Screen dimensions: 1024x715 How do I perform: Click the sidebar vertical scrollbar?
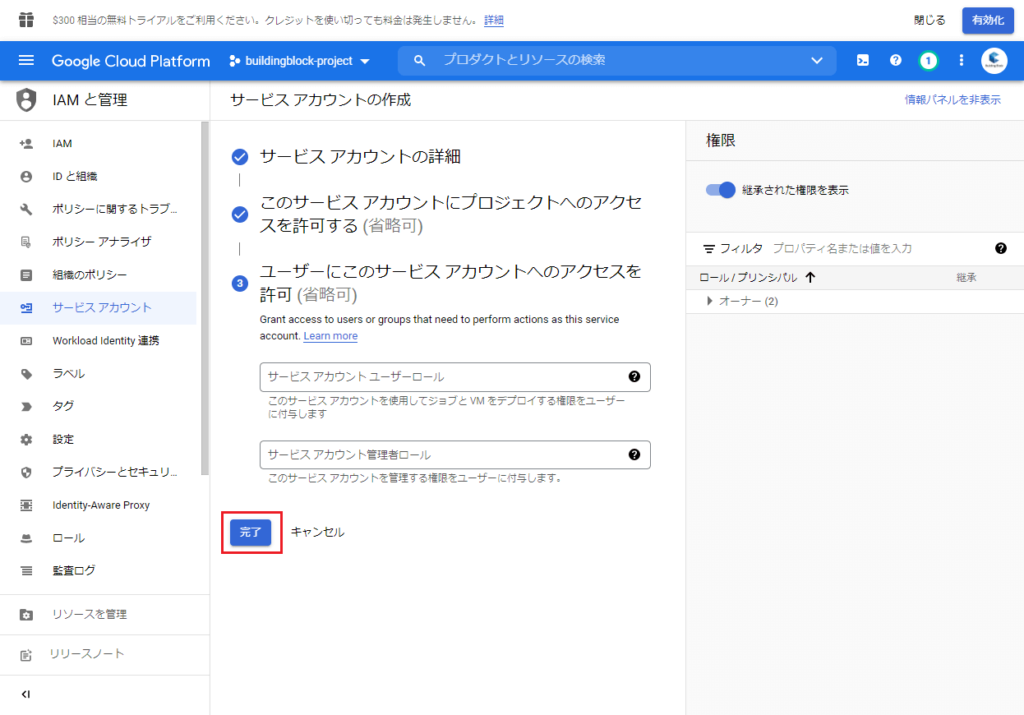coord(205,298)
